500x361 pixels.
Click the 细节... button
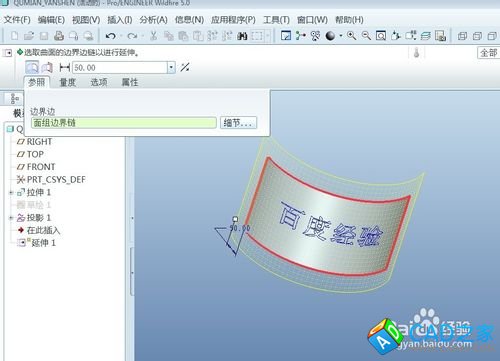(x=238, y=123)
